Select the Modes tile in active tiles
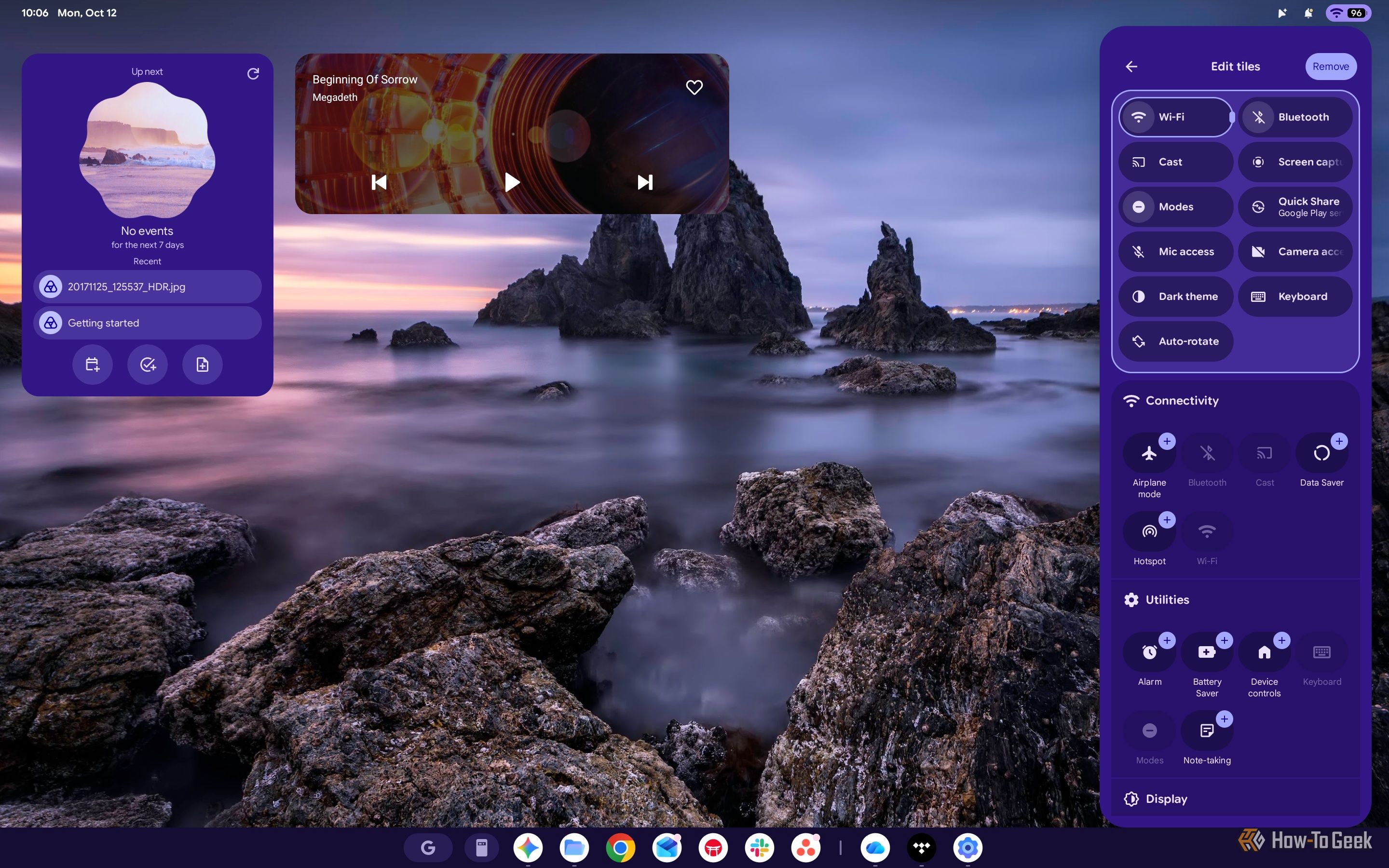 tap(1175, 207)
